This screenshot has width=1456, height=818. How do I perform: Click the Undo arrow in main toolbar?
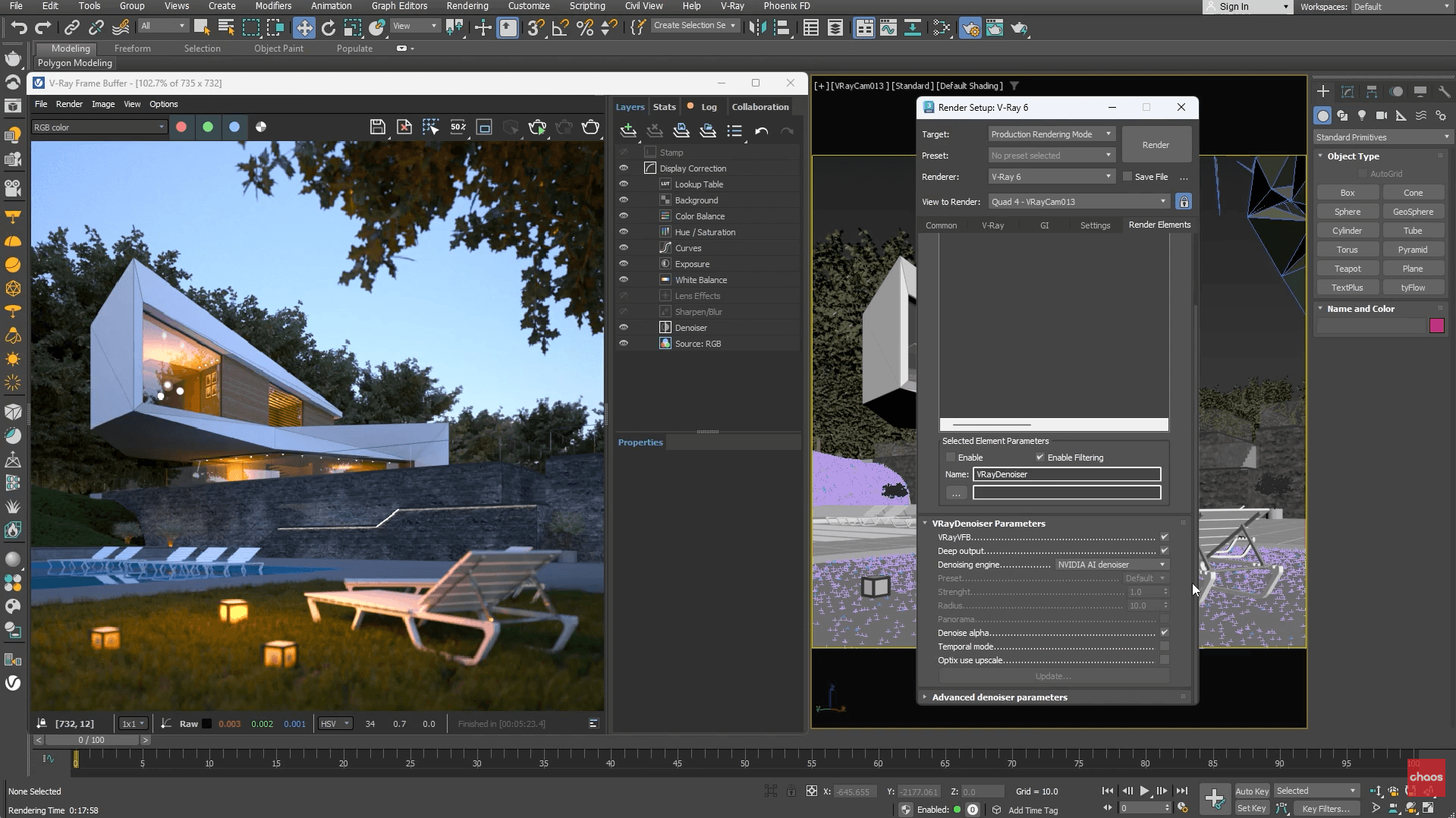pos(19,28)
